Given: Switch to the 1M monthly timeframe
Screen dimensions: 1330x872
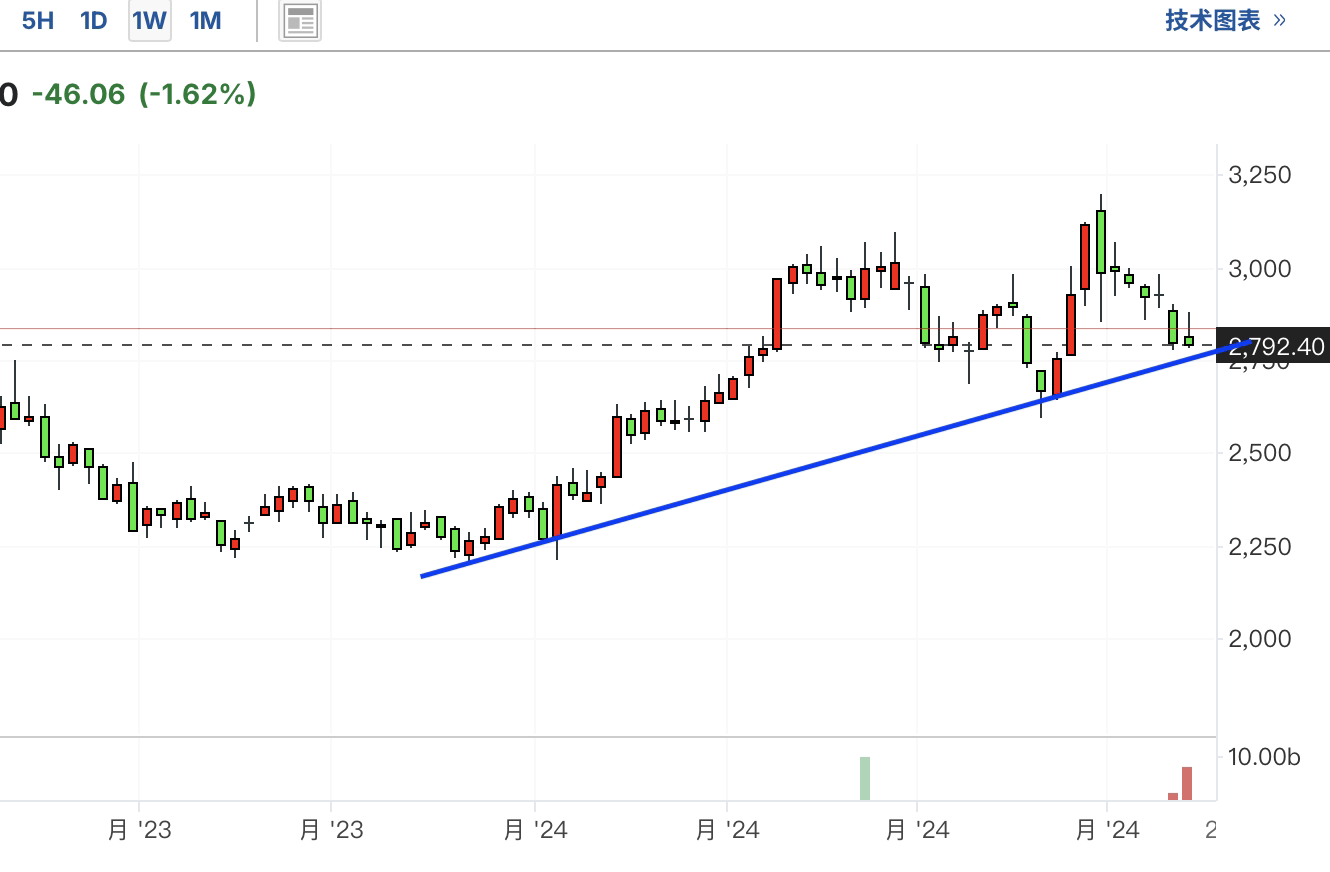Looking at the screenshot, I should (205, 20).
